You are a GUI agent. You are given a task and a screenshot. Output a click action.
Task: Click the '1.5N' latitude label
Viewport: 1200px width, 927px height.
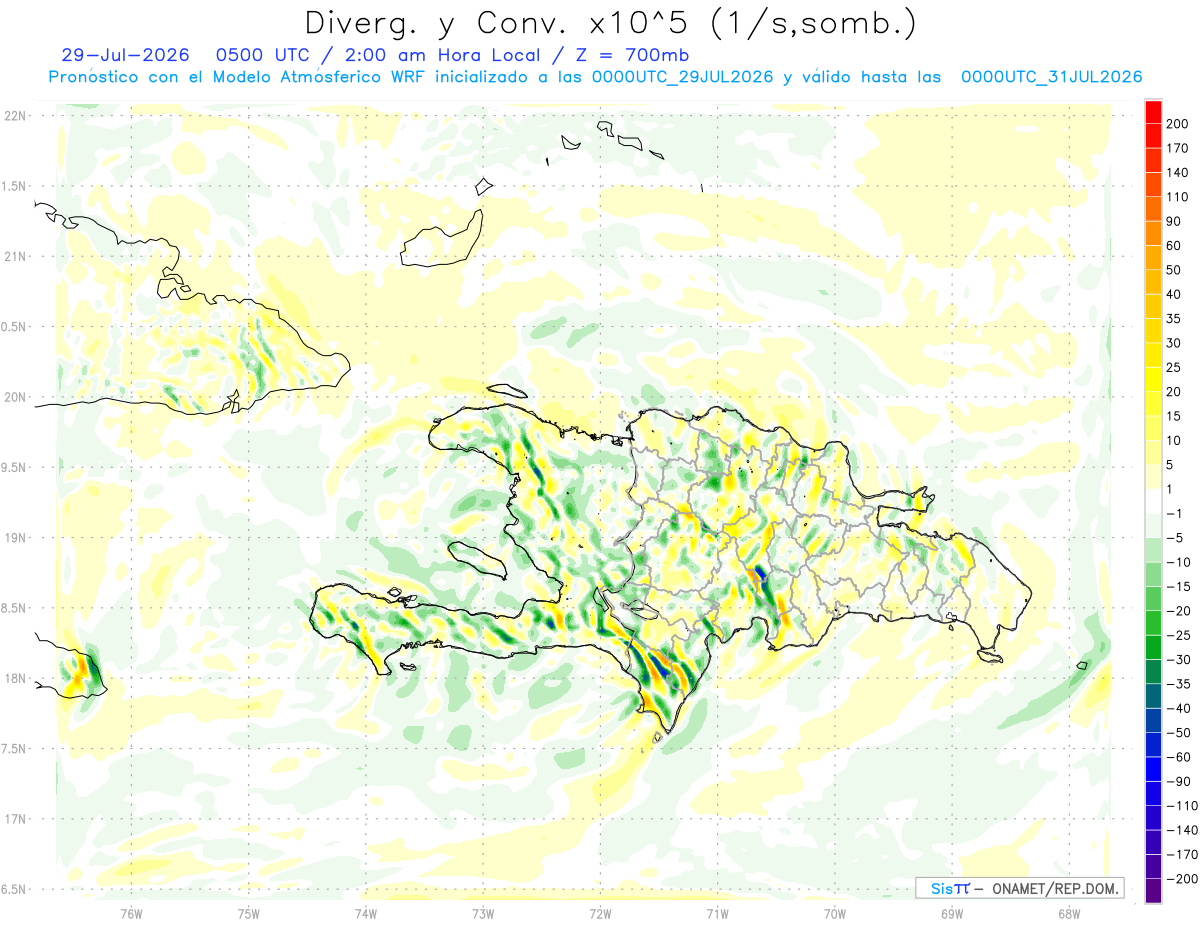pos(15,186)
